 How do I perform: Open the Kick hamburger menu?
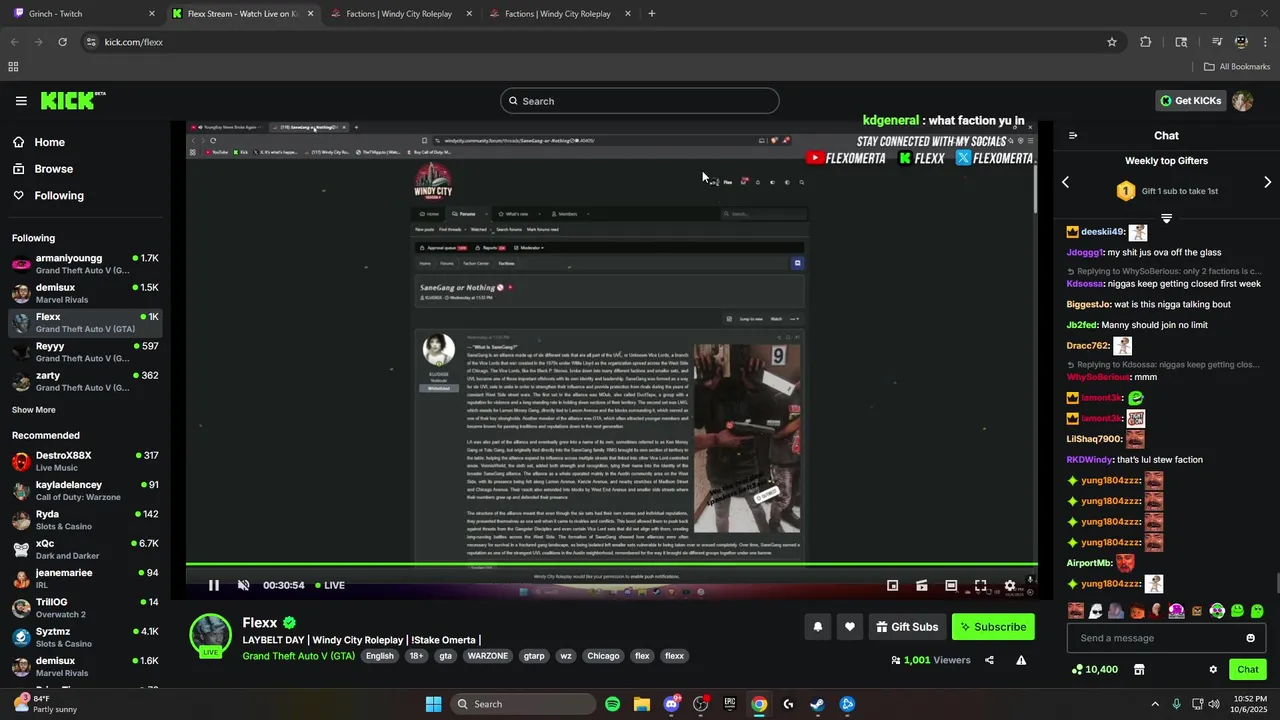pos(21,101)
